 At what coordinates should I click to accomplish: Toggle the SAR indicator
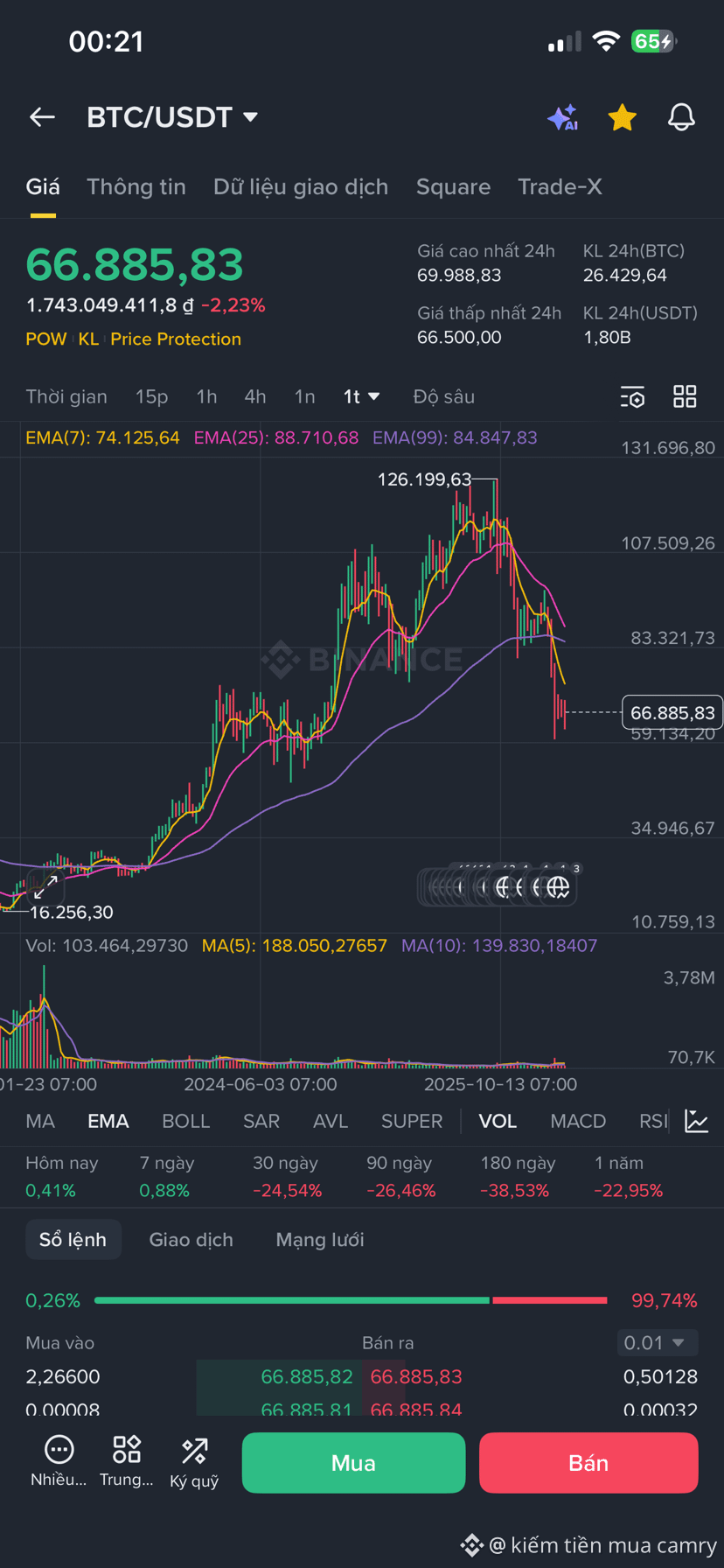261,1121
